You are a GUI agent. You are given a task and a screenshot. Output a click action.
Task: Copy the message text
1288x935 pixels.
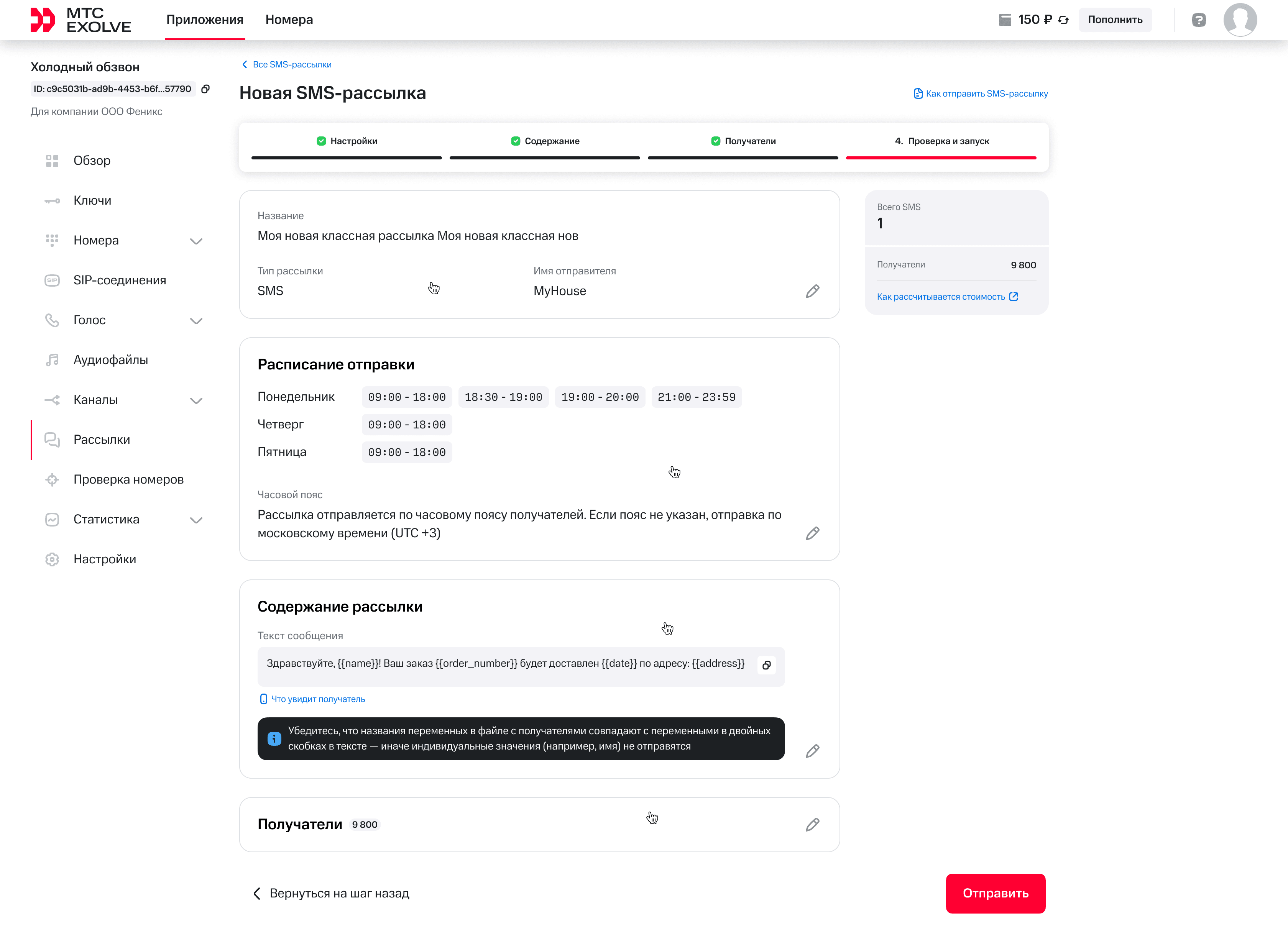pos(766,665)
